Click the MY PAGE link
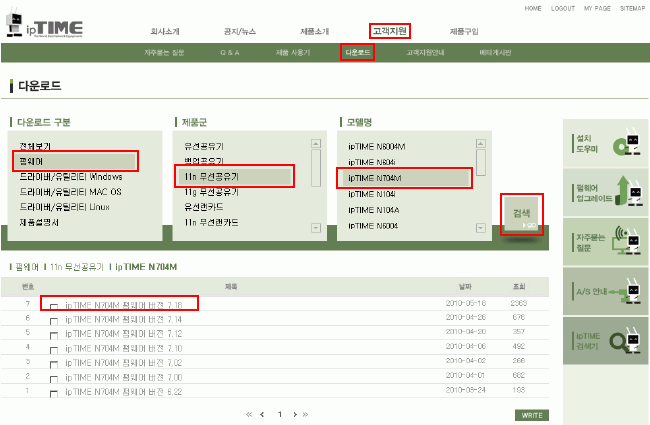The image size is (650, 425). 597,8
